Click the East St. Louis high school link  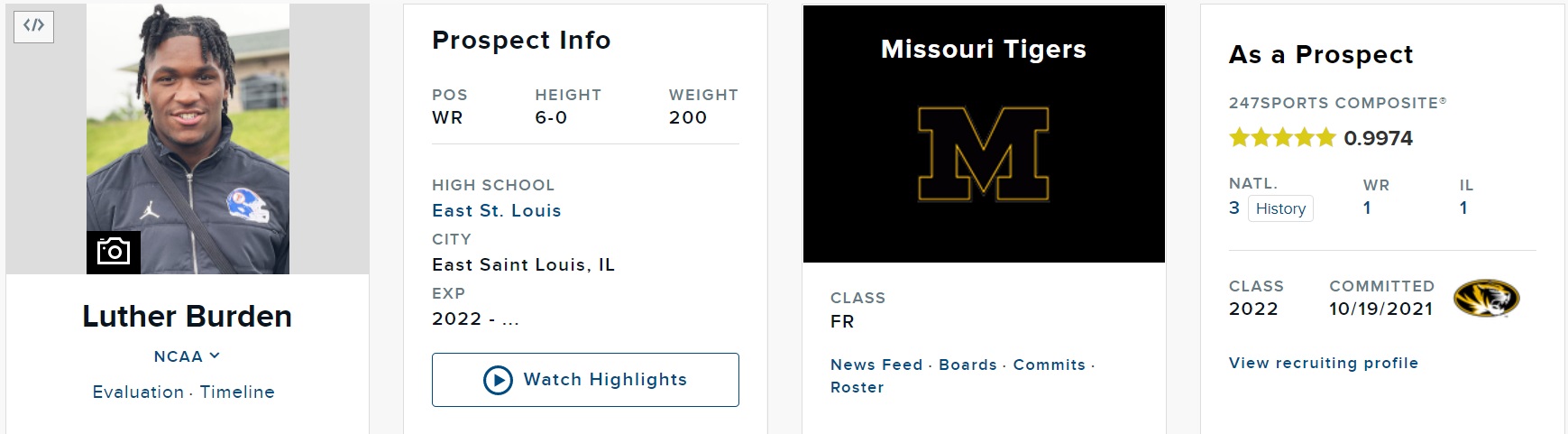(497, 210)
